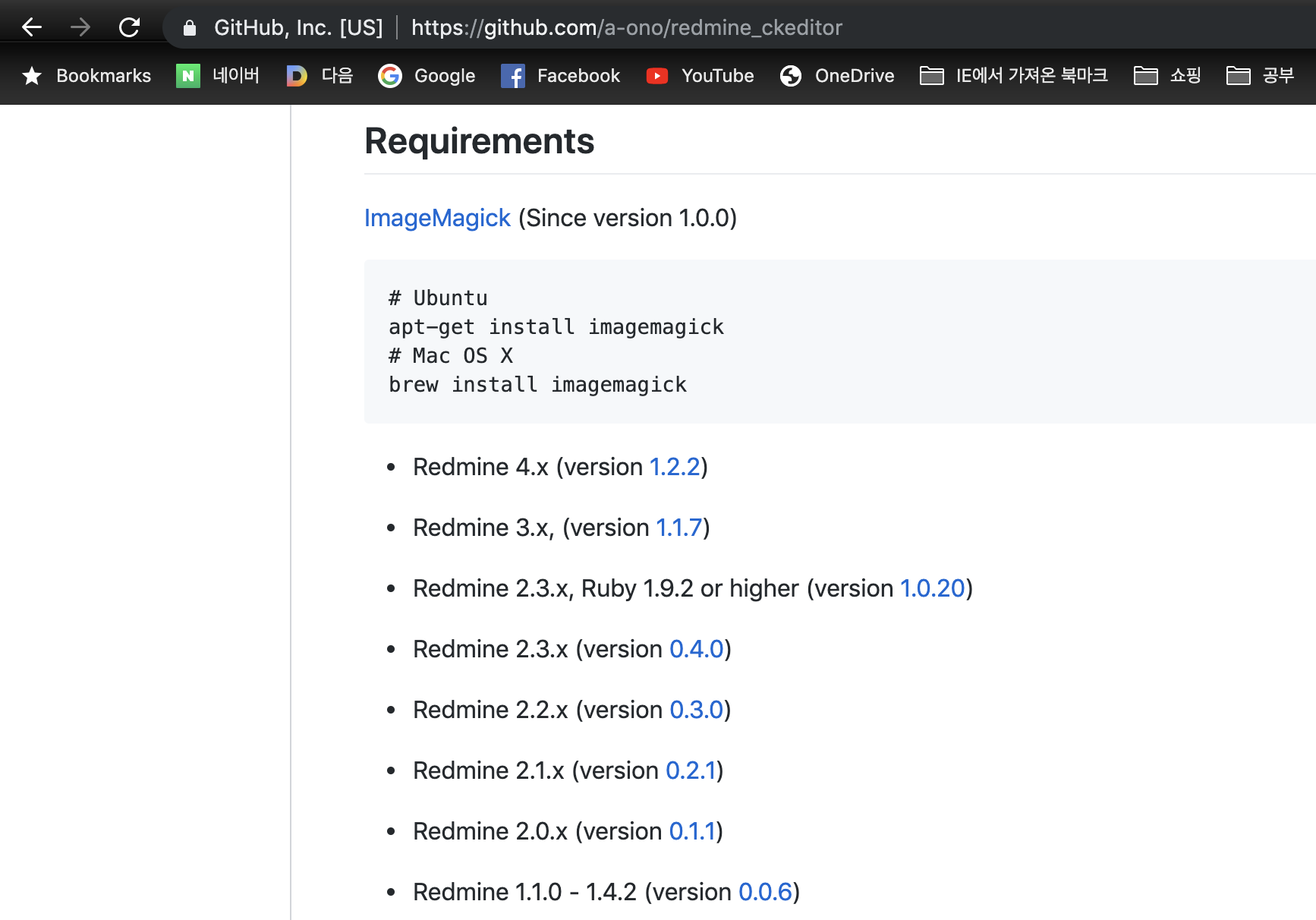This screenshot has width=1316, height=920.
Task: Open version 1.1.7 link
Action: (679, 528)
